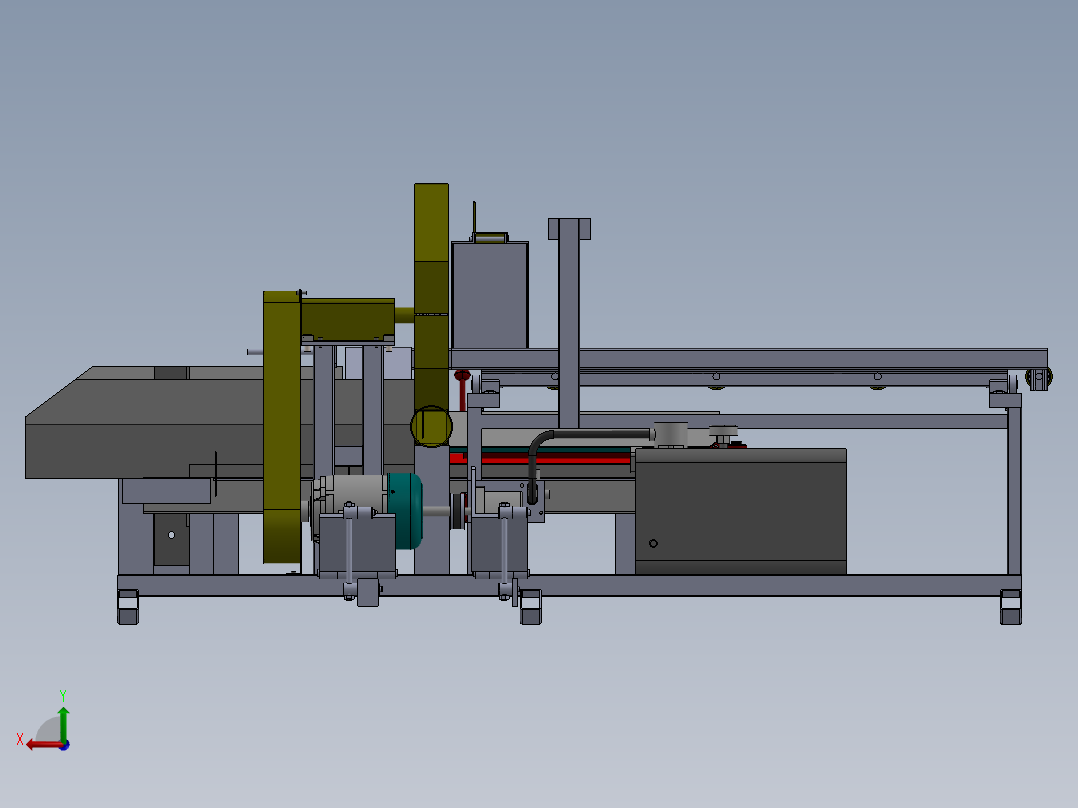Screen dimensions: 1078x808
Task: Select the upper long horizontal rail
Action: 748,358
